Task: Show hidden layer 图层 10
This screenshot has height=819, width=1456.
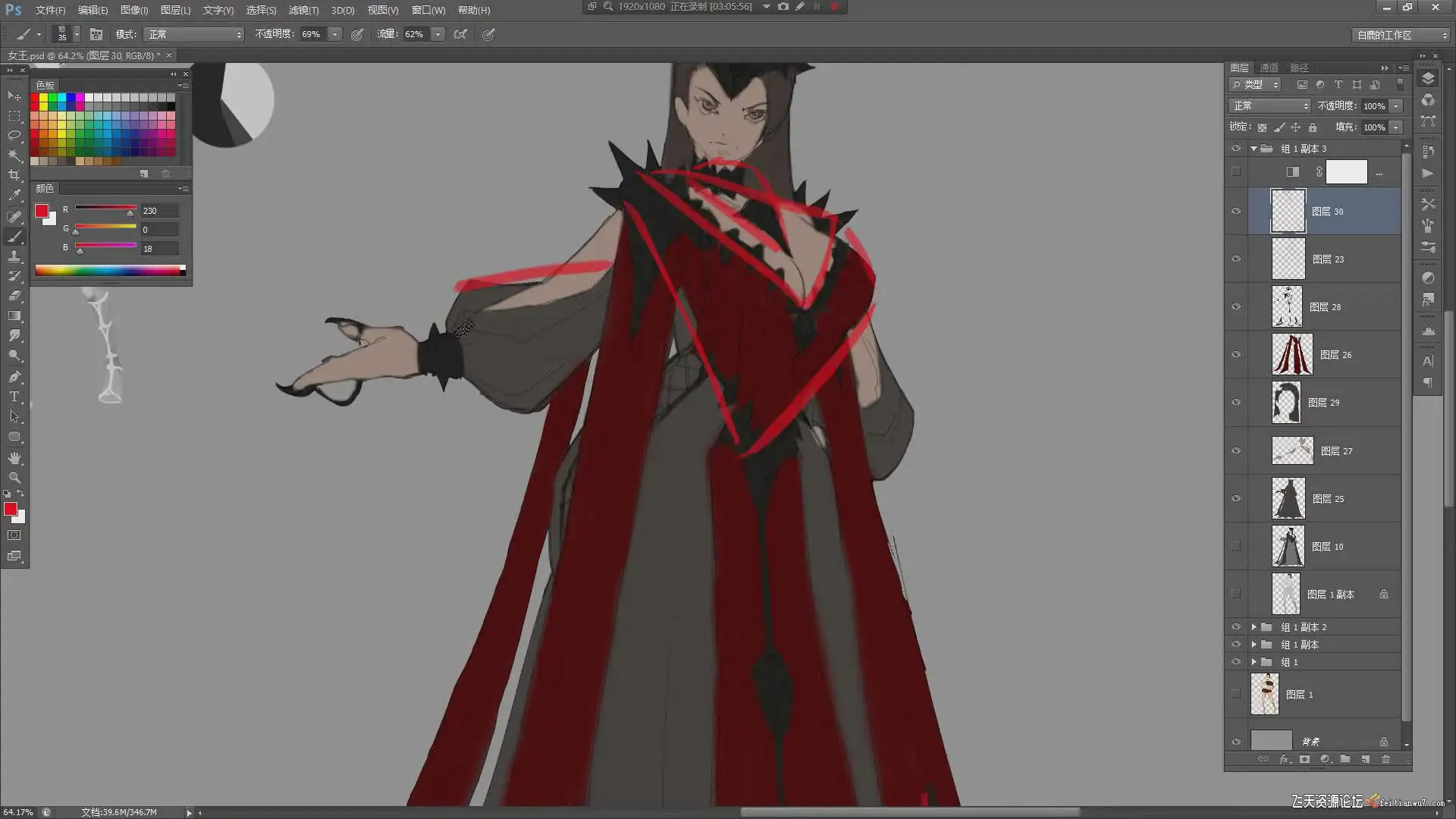Action: 1236,546
